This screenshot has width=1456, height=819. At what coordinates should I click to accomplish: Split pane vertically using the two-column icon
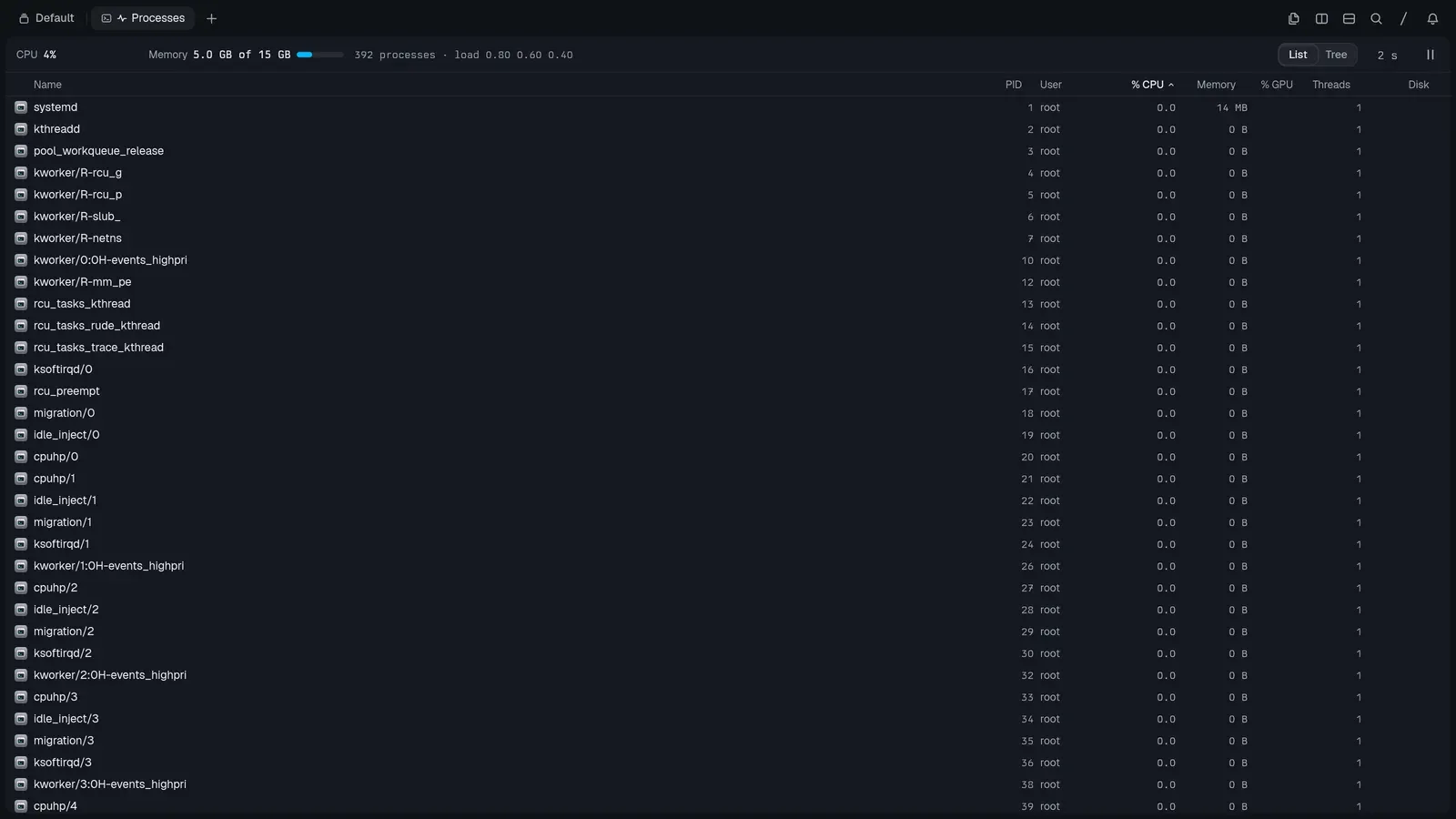(1321, 18)
